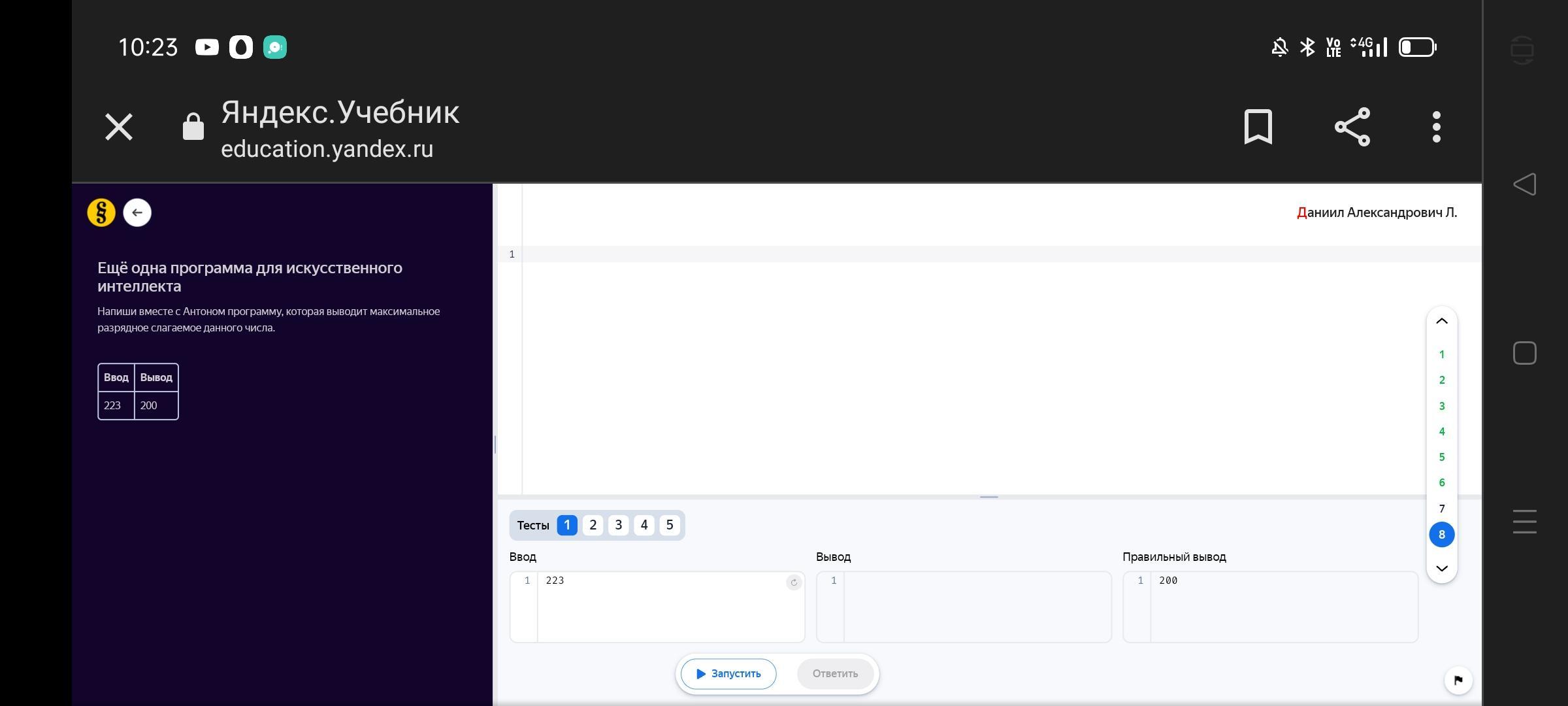
Task: Reset input with the refresh icon
Action: point(793,582)
